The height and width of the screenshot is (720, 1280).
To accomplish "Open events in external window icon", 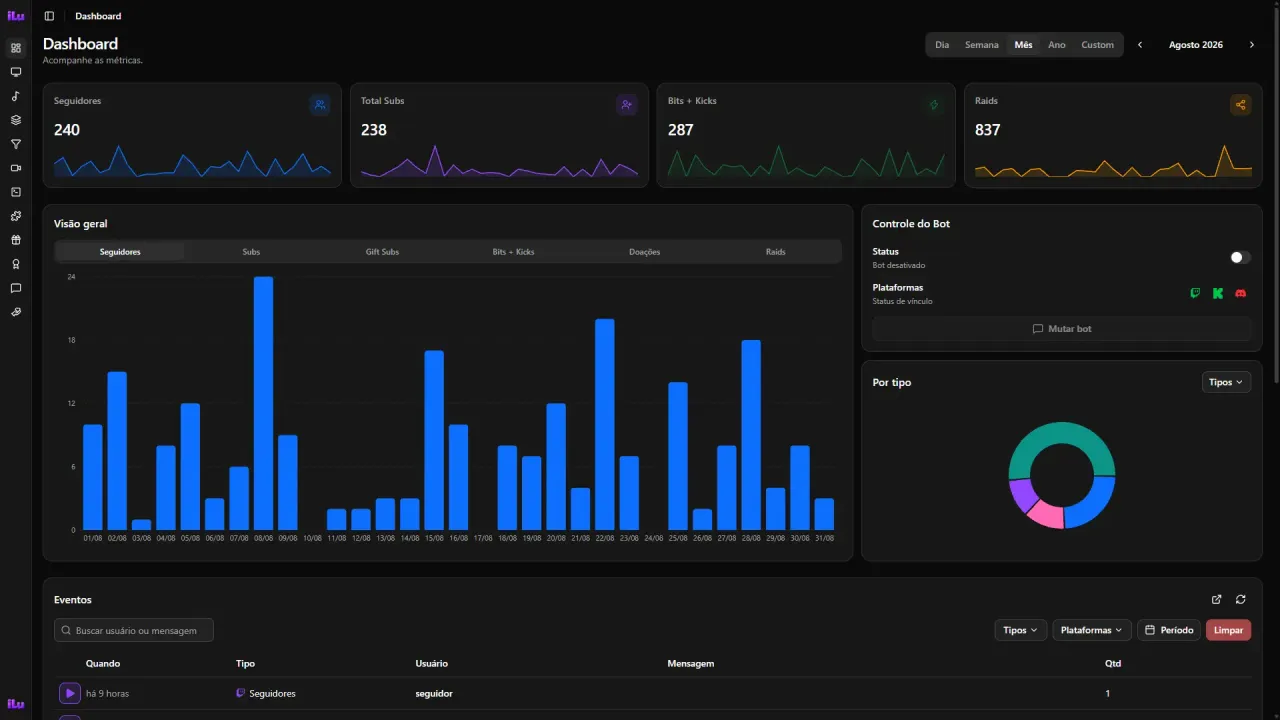I will pyautogui.click(x=1216, y=599).
